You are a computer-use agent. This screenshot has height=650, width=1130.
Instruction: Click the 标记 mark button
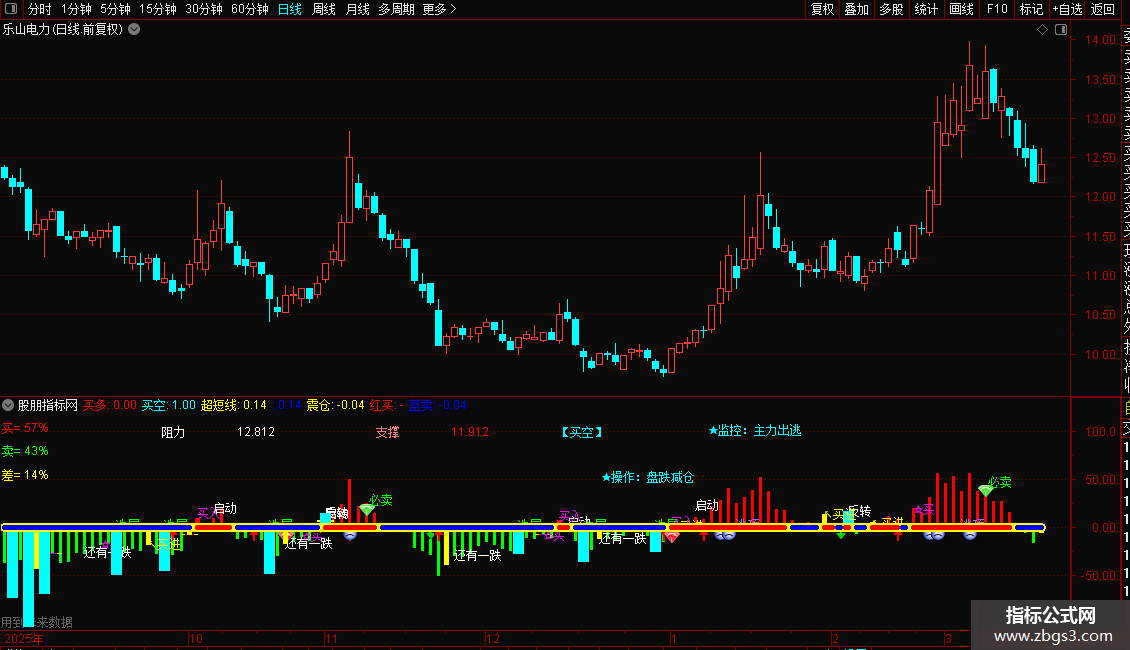1031,9
